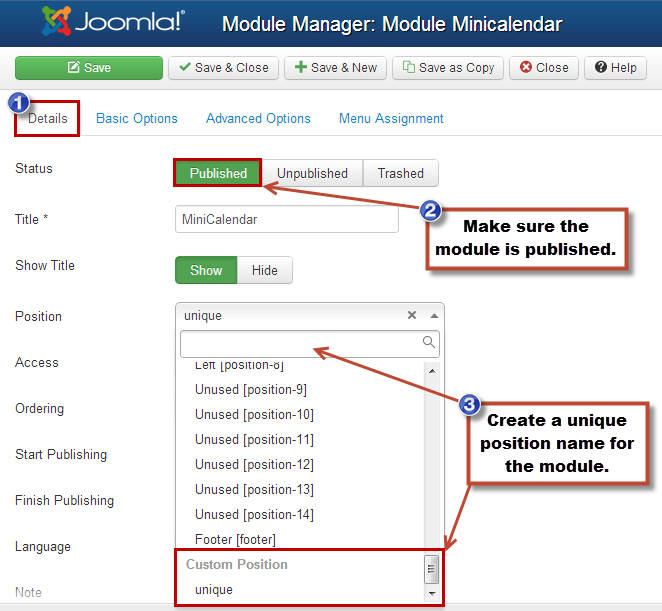This screenshot has width=662, height=611.
Task: Set status to Published
Action: 218,173
